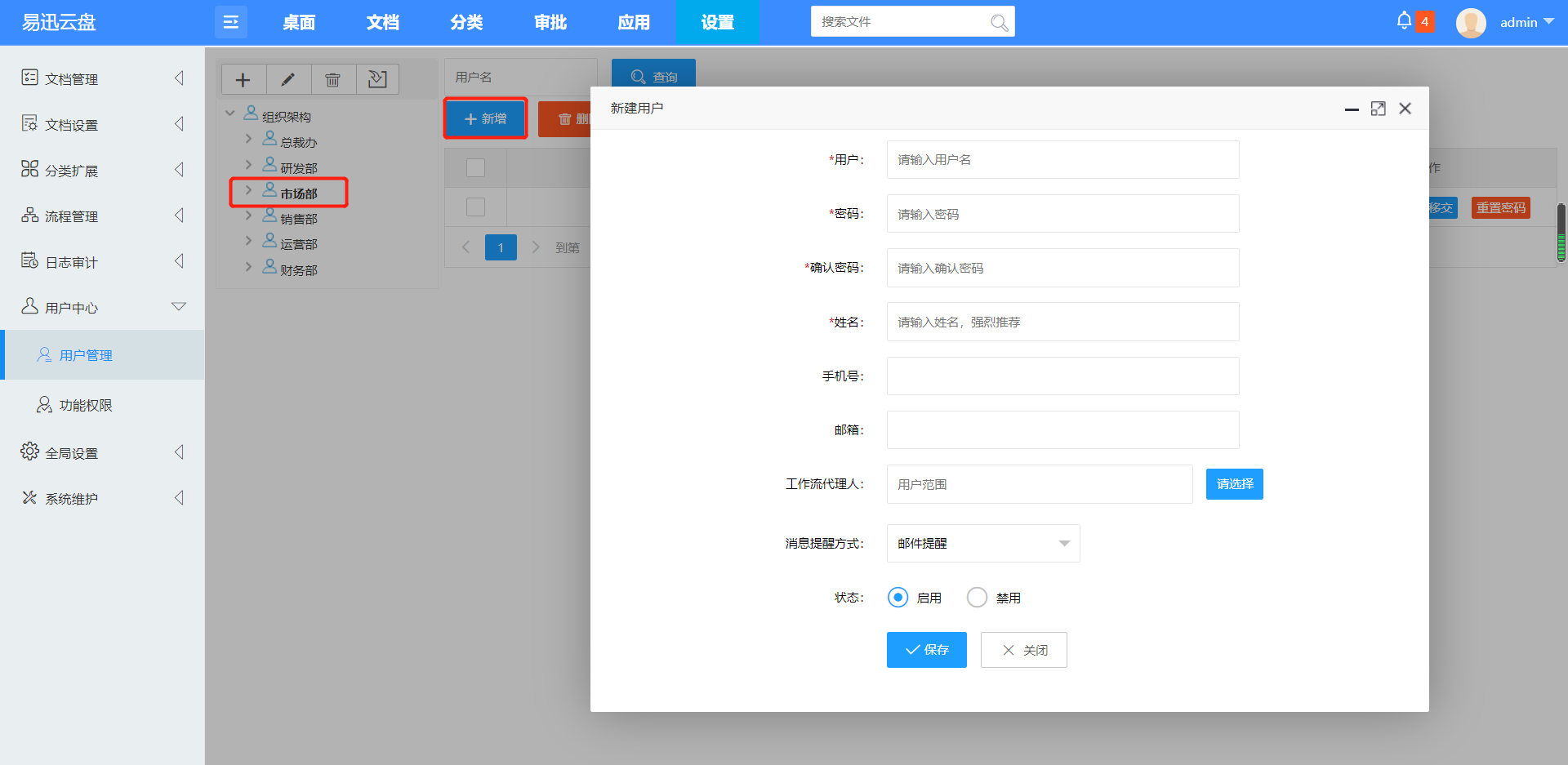Switch to the 审批 tab in the top navigation

[550, 22]
